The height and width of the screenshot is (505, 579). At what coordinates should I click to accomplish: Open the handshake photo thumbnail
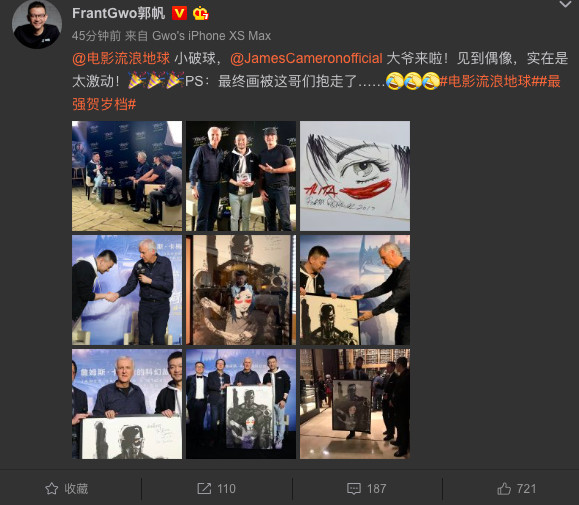[x=127, y=290]
